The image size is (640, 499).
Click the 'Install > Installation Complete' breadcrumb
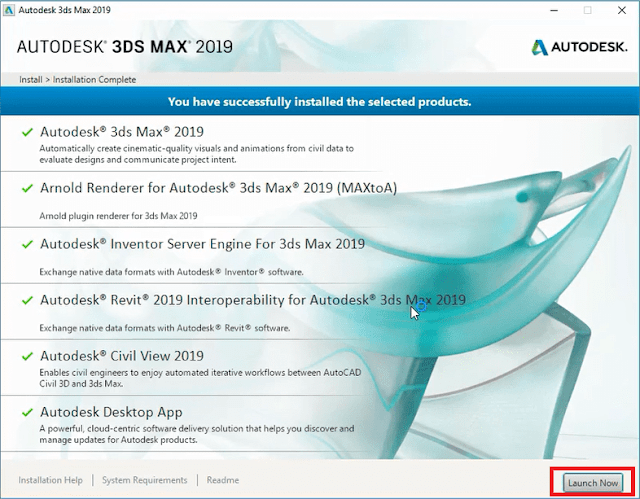tap(78, 80)
